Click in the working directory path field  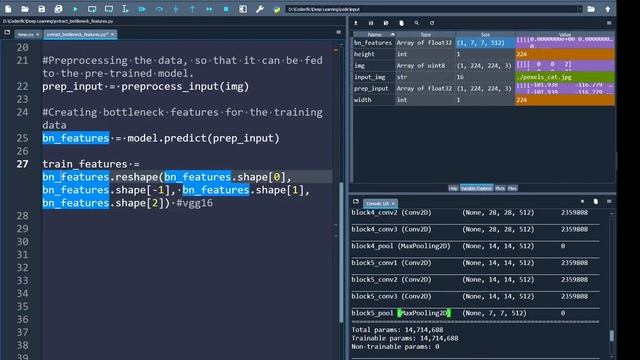pos(432,9)
